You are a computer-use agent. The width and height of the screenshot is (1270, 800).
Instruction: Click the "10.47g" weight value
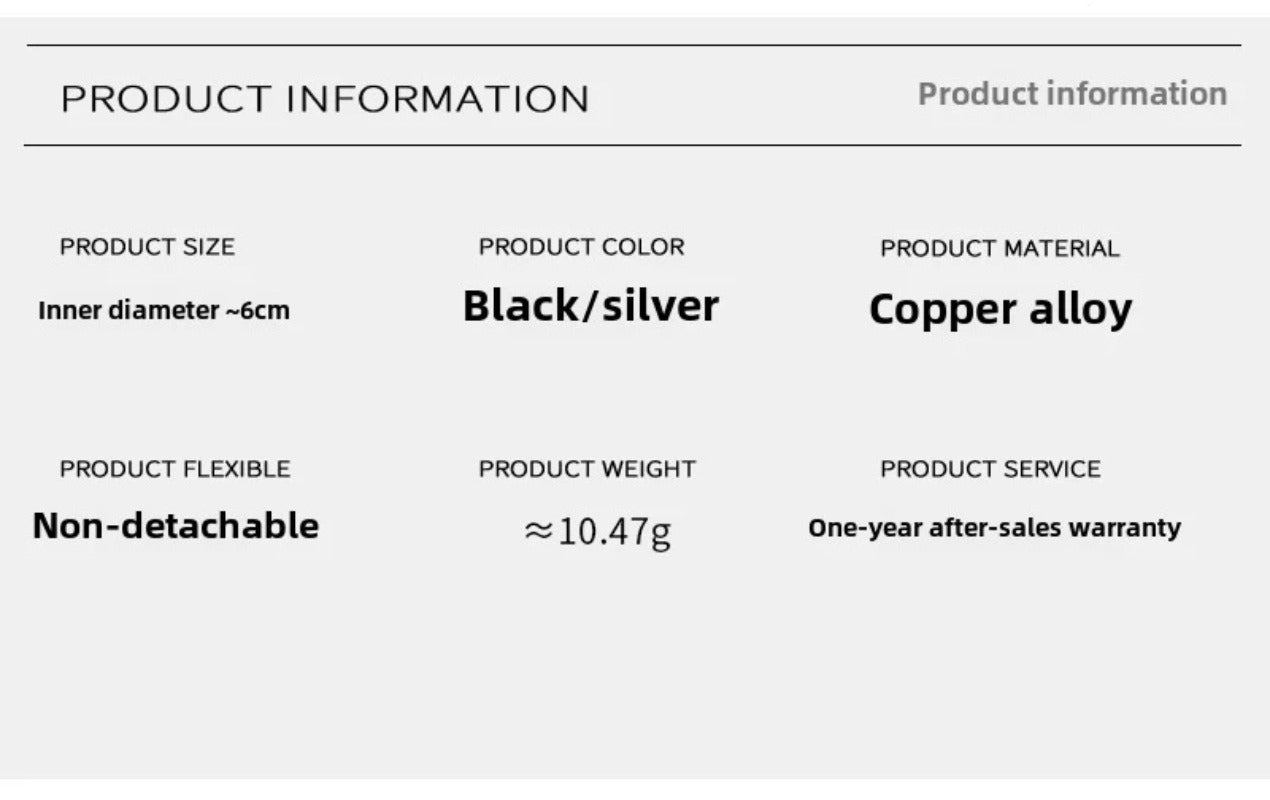coord(615,531)
